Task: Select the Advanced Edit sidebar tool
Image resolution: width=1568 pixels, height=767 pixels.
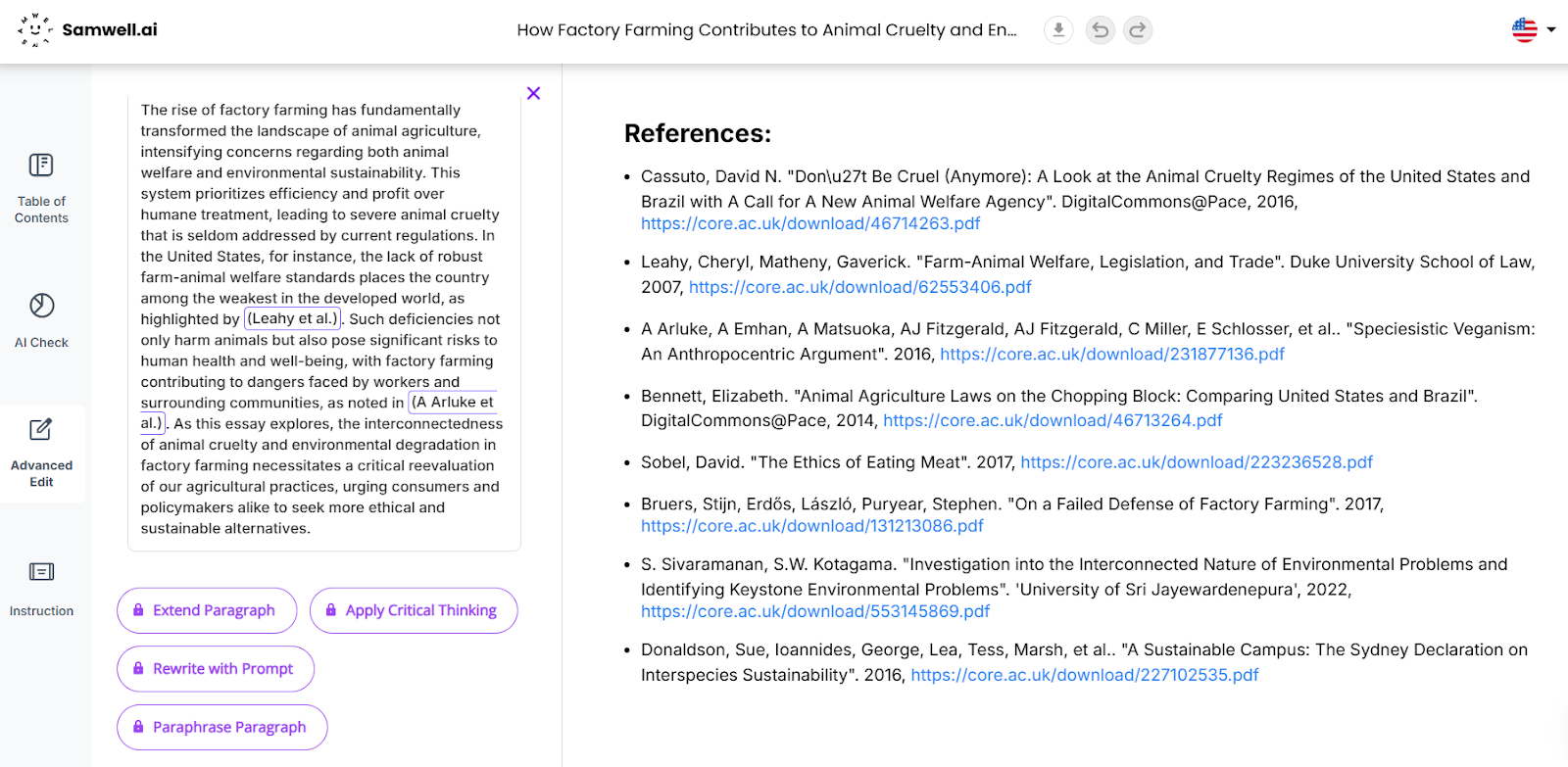Action: 41,455
